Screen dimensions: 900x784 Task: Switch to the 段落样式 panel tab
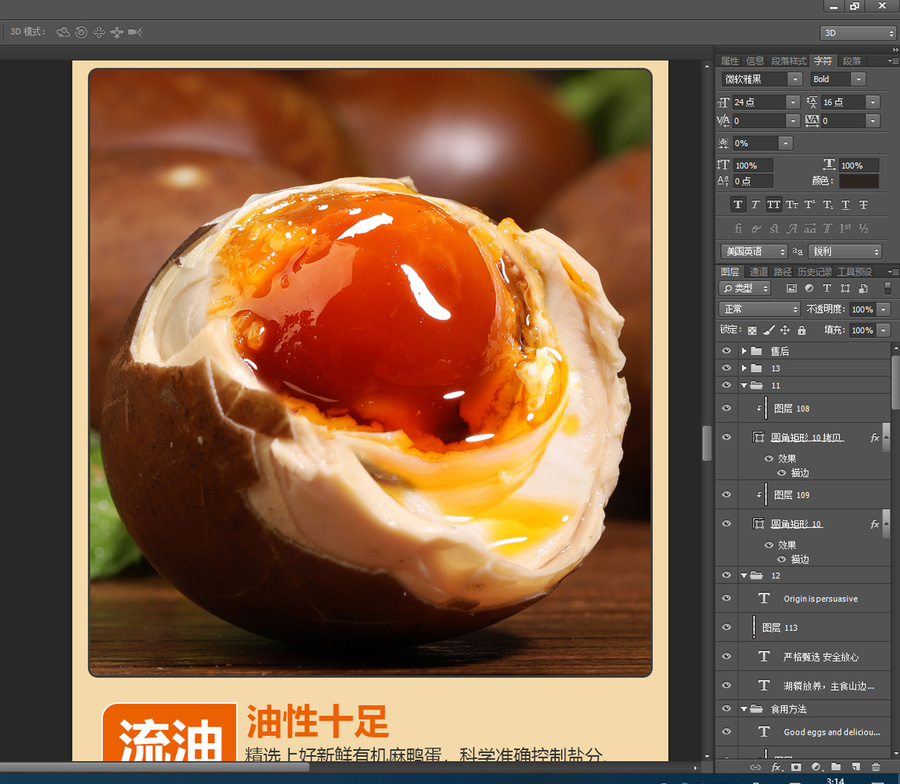789,61
